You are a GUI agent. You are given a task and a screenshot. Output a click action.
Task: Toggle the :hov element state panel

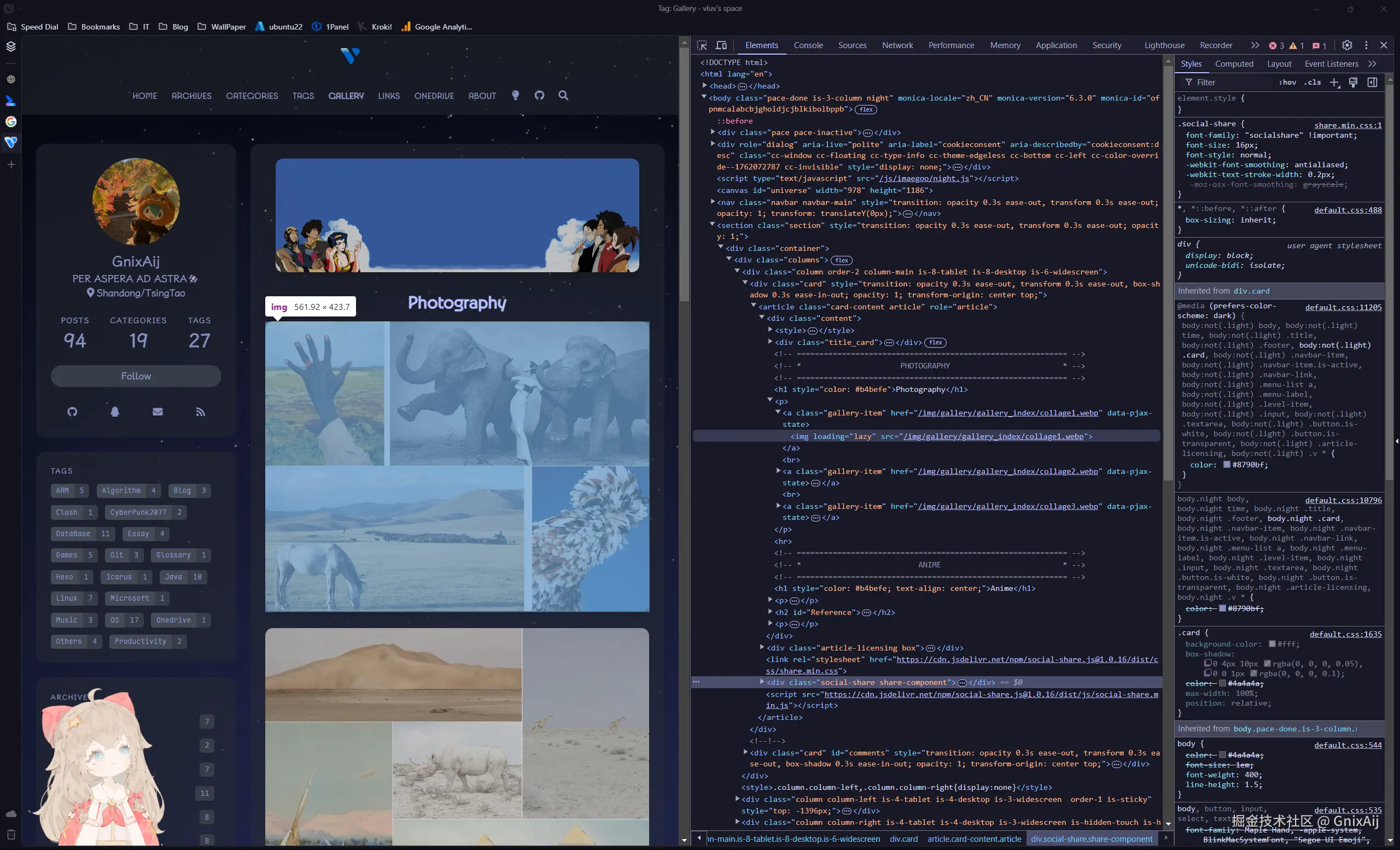1287,83
